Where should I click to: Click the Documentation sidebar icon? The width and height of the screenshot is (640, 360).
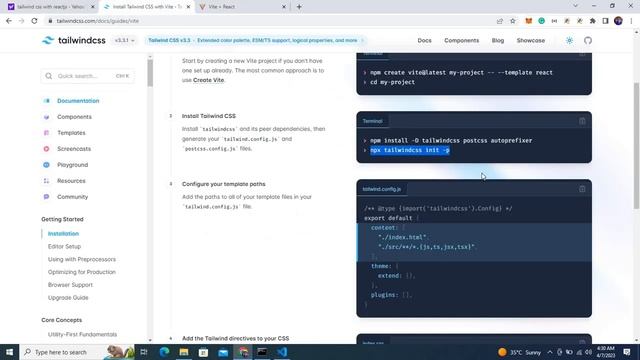click(x=46, y=101)
